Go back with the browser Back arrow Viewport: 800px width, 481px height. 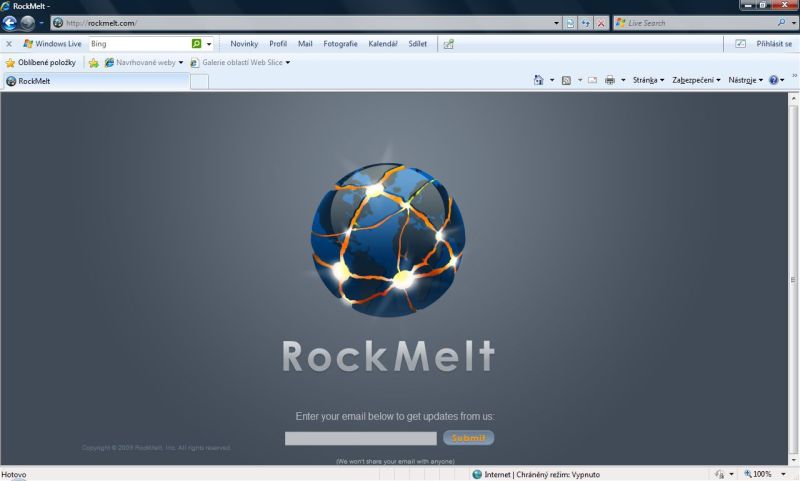point(10,23)
